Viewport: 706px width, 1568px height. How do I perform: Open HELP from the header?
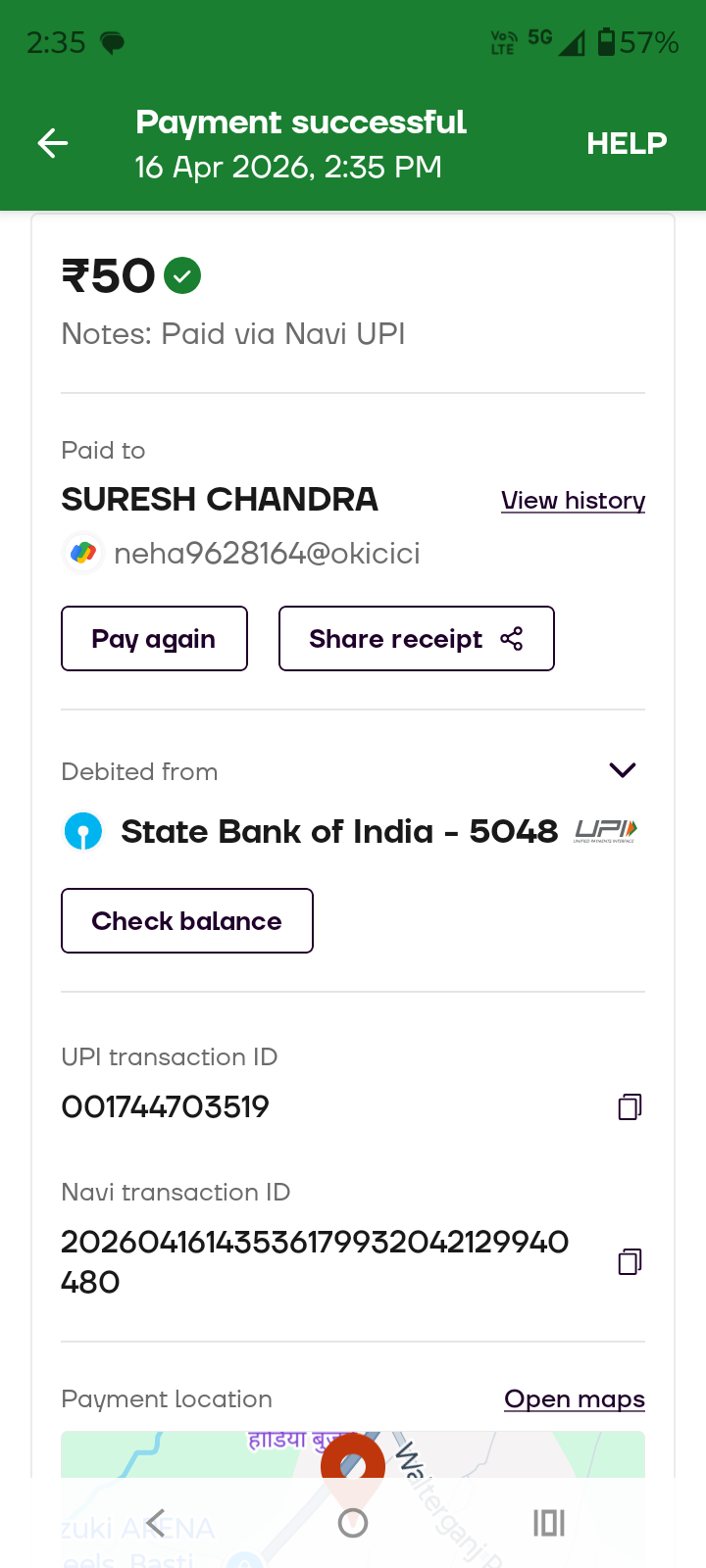627,143
